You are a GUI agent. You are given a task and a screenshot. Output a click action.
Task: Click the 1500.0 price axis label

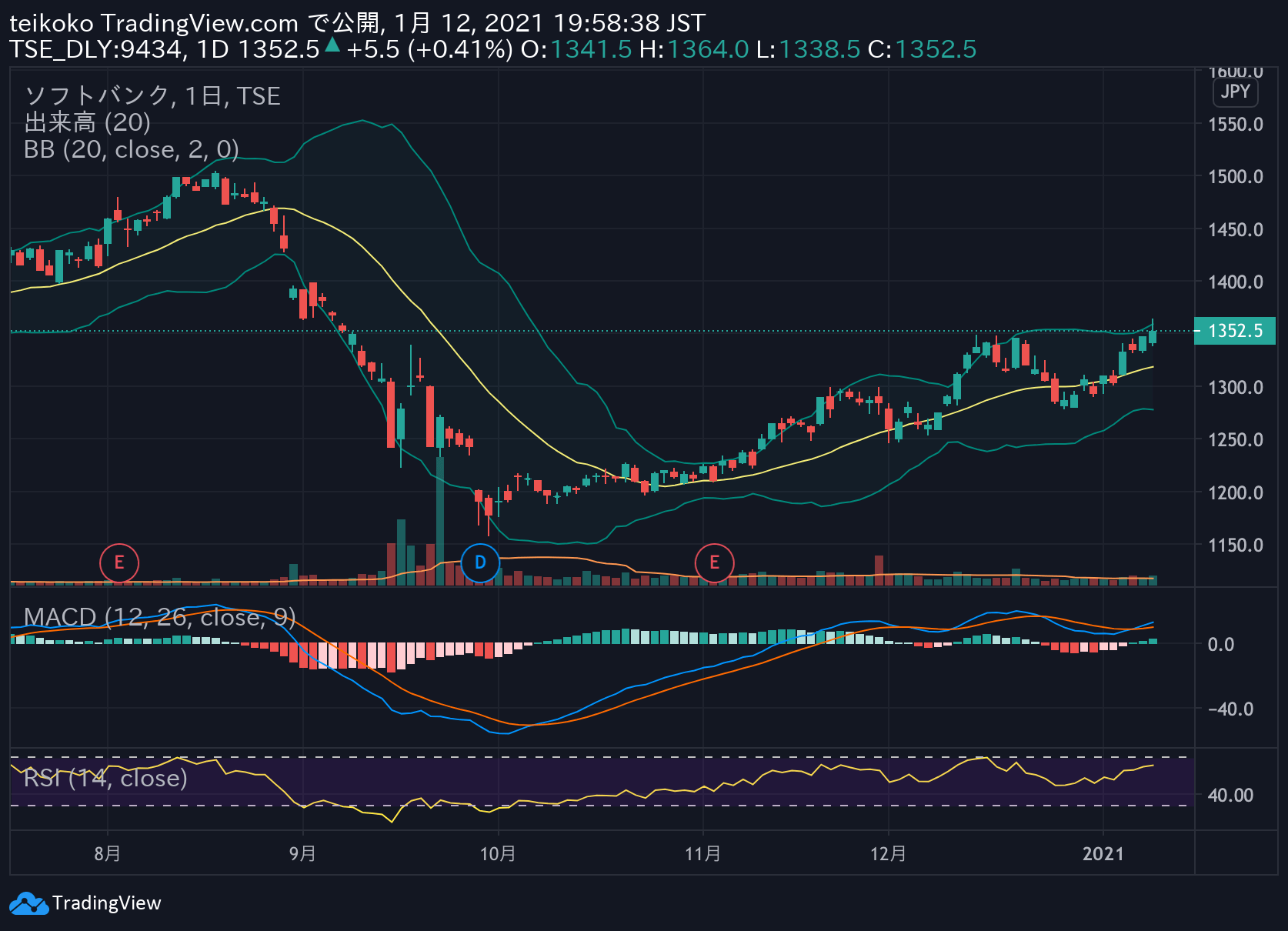pos(1236,177)
